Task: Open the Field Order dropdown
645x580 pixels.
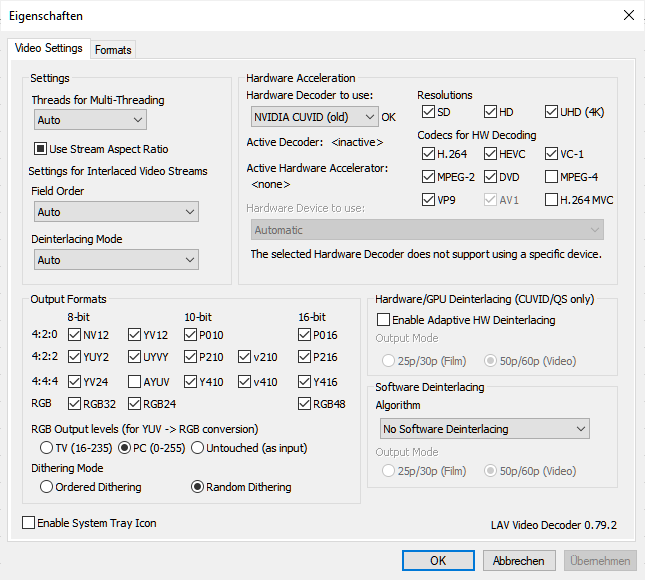Action: pyautogui.click(x=115, y=212)
